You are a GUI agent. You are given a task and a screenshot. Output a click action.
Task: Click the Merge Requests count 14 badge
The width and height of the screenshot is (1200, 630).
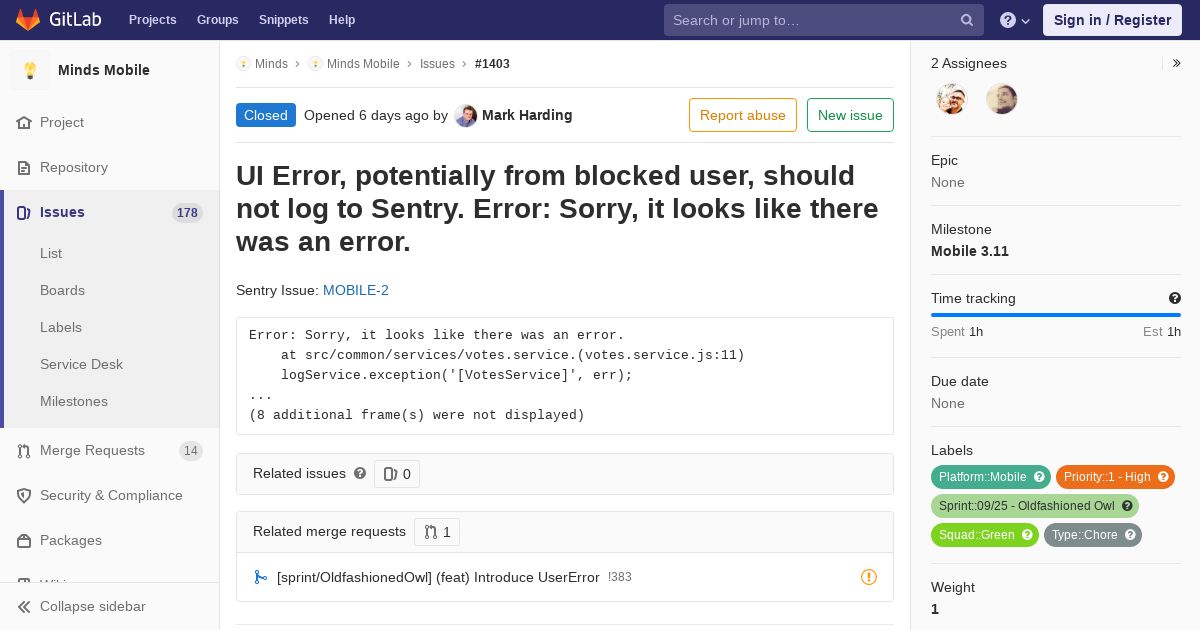[x=191, y=450]
